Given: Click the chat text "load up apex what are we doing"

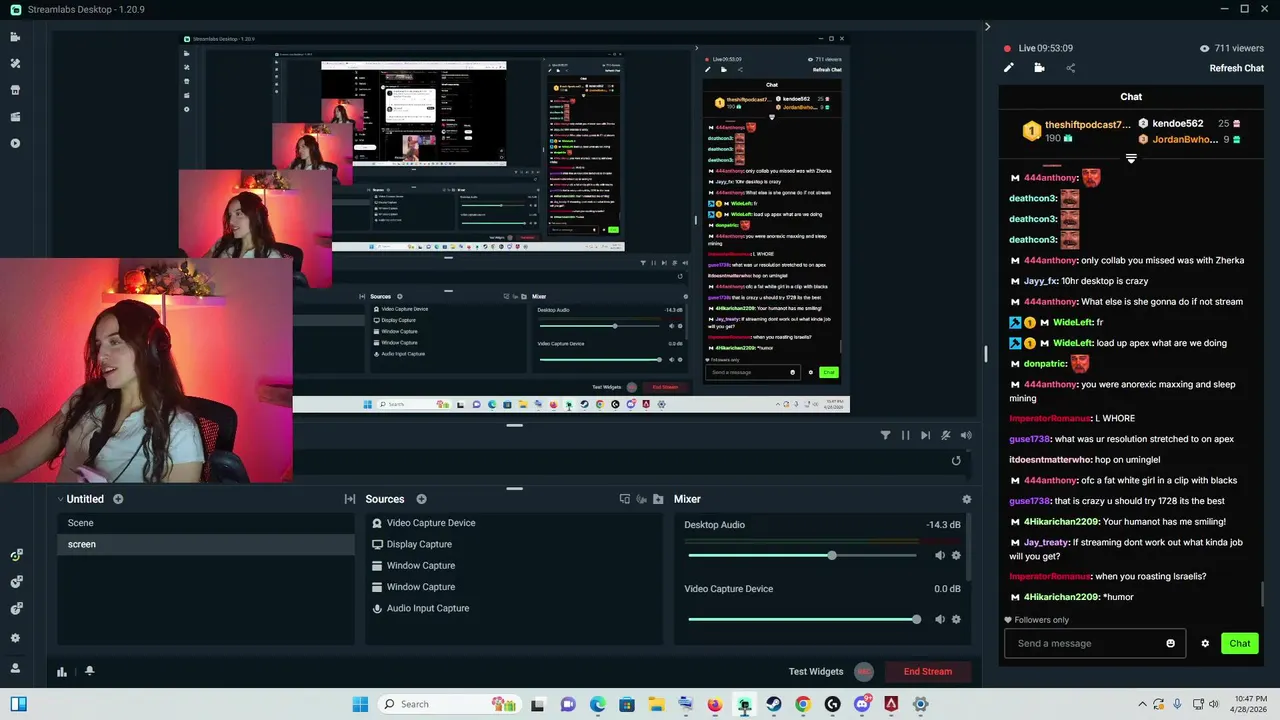Looking at the screenshot, I should click(x=1161, y=343).
